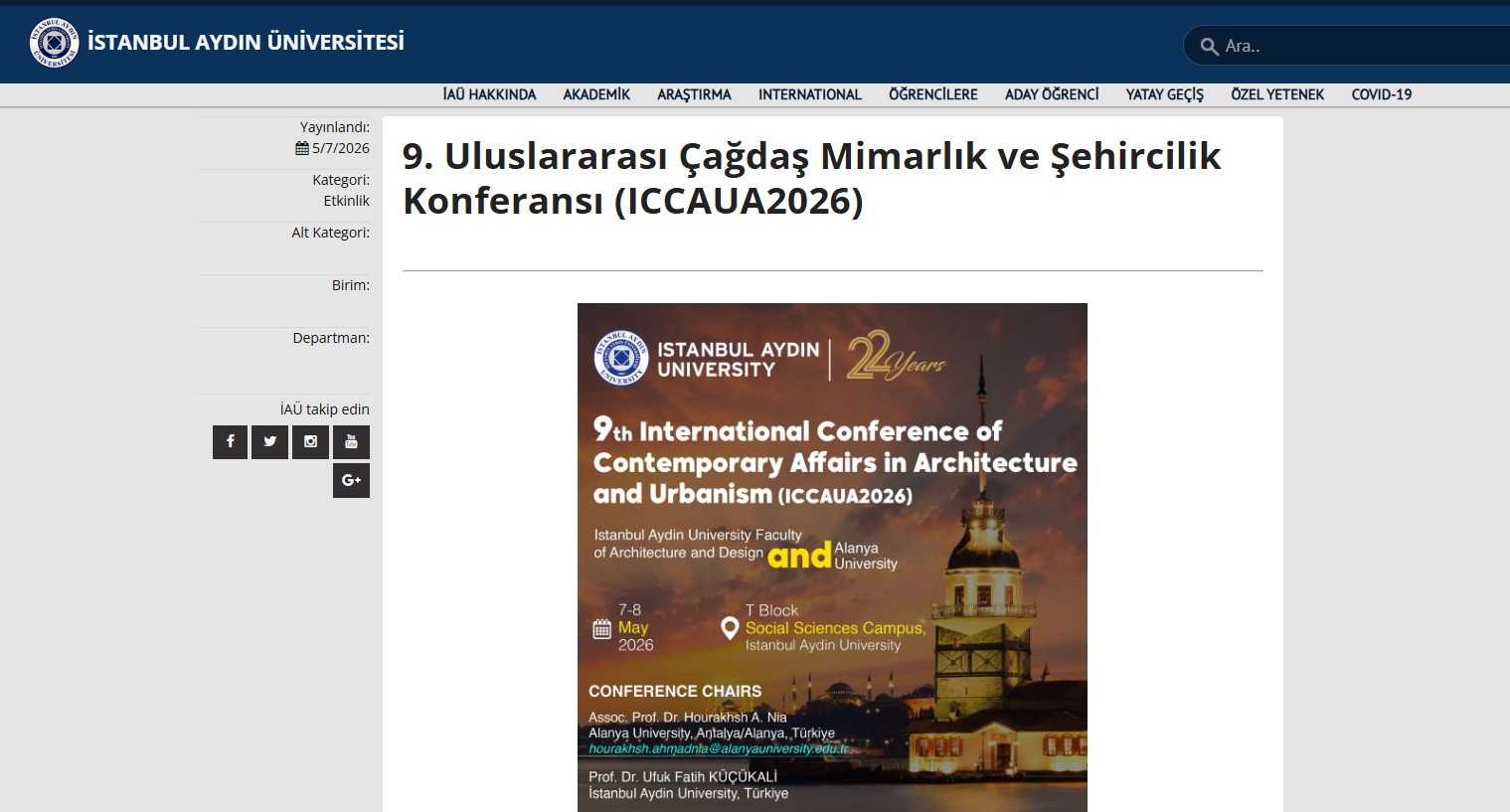Open the Google Plus icon
Image resolution: width=1510 pixels, height=812 pixels.
tap(351, 480)
